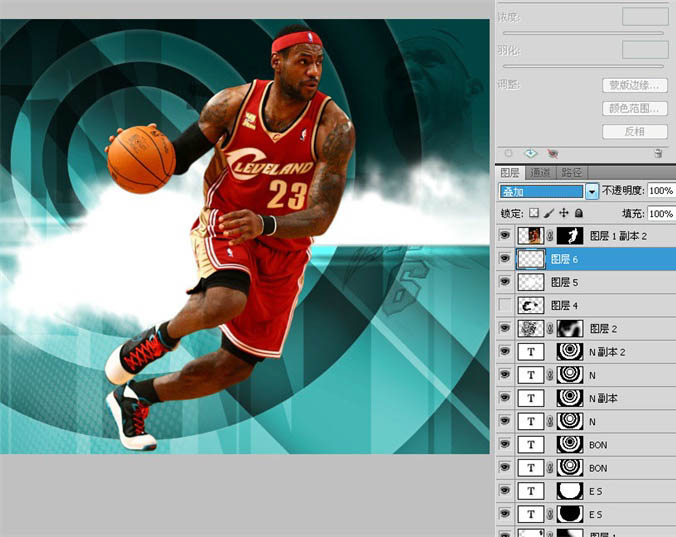Show the hidden 图层 4 layer
Screen dimensions: 676x537
[x=505, y=305]
